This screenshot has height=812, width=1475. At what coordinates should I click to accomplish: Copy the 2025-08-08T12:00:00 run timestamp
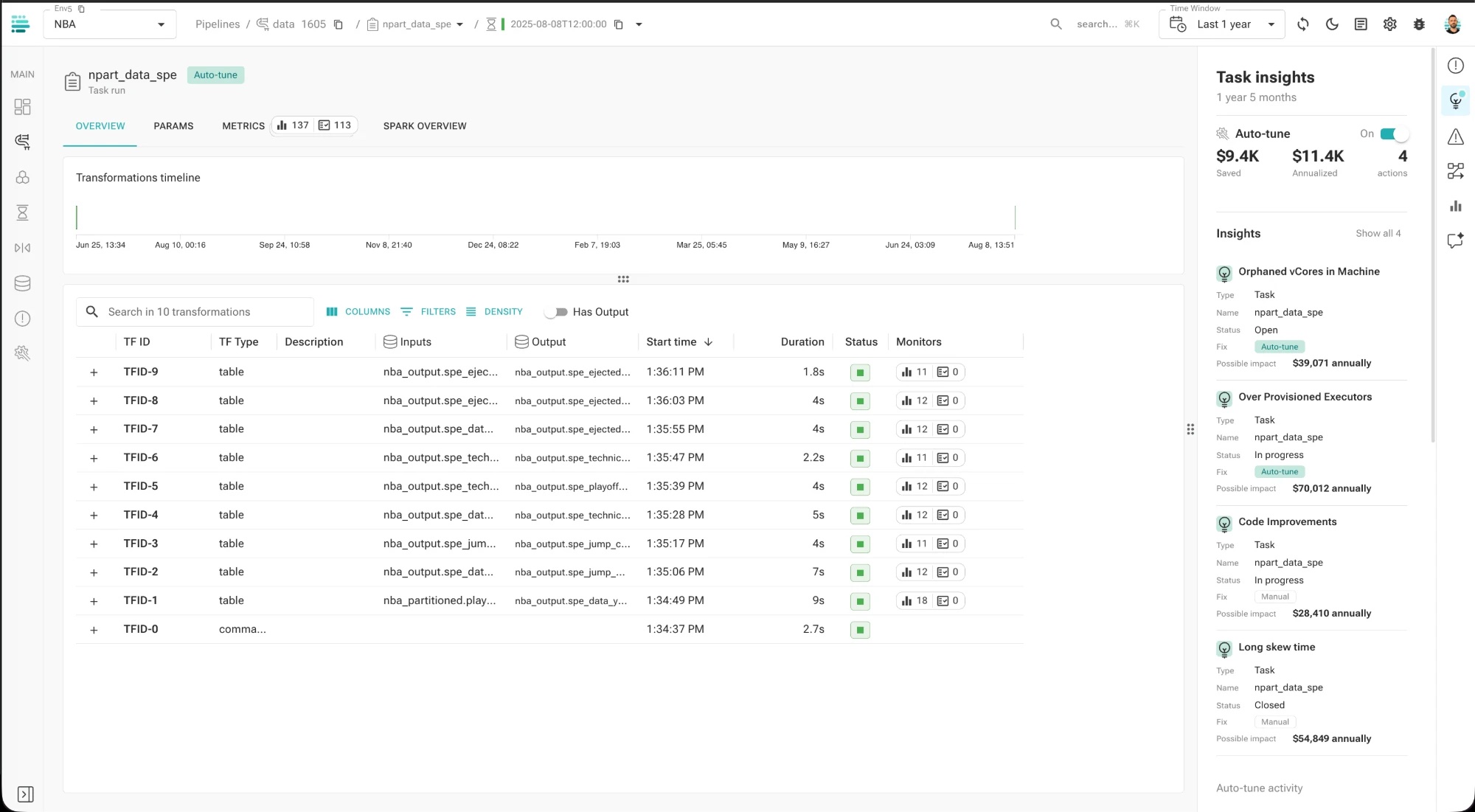pyautogui.click(x=619, y=24)
